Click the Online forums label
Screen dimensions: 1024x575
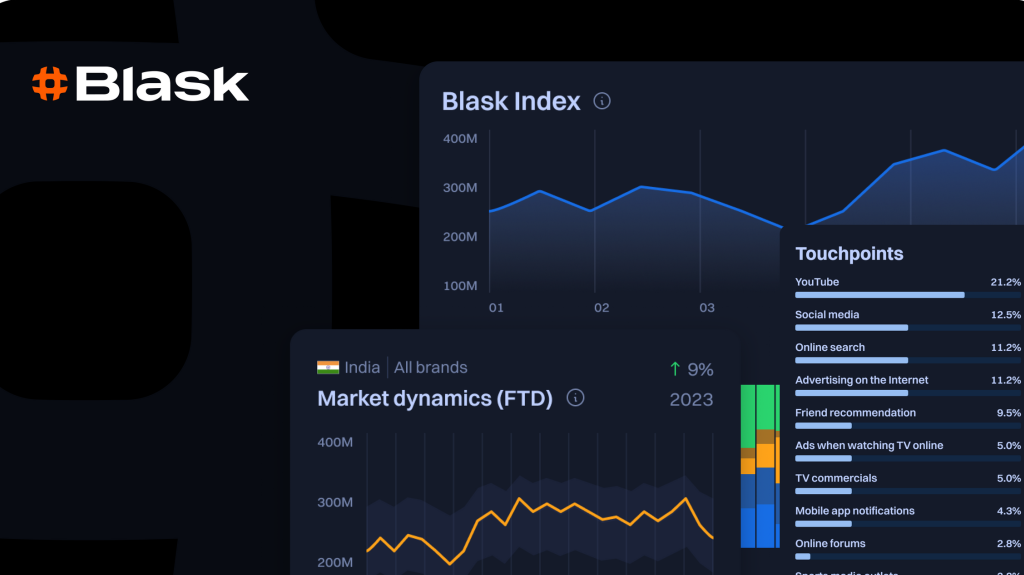pos(830,543)
